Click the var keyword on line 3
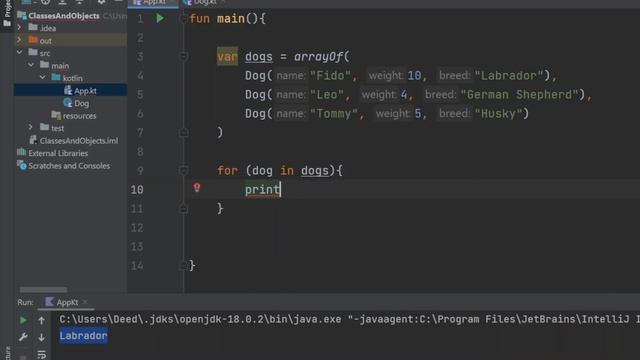 pos(227,57)
